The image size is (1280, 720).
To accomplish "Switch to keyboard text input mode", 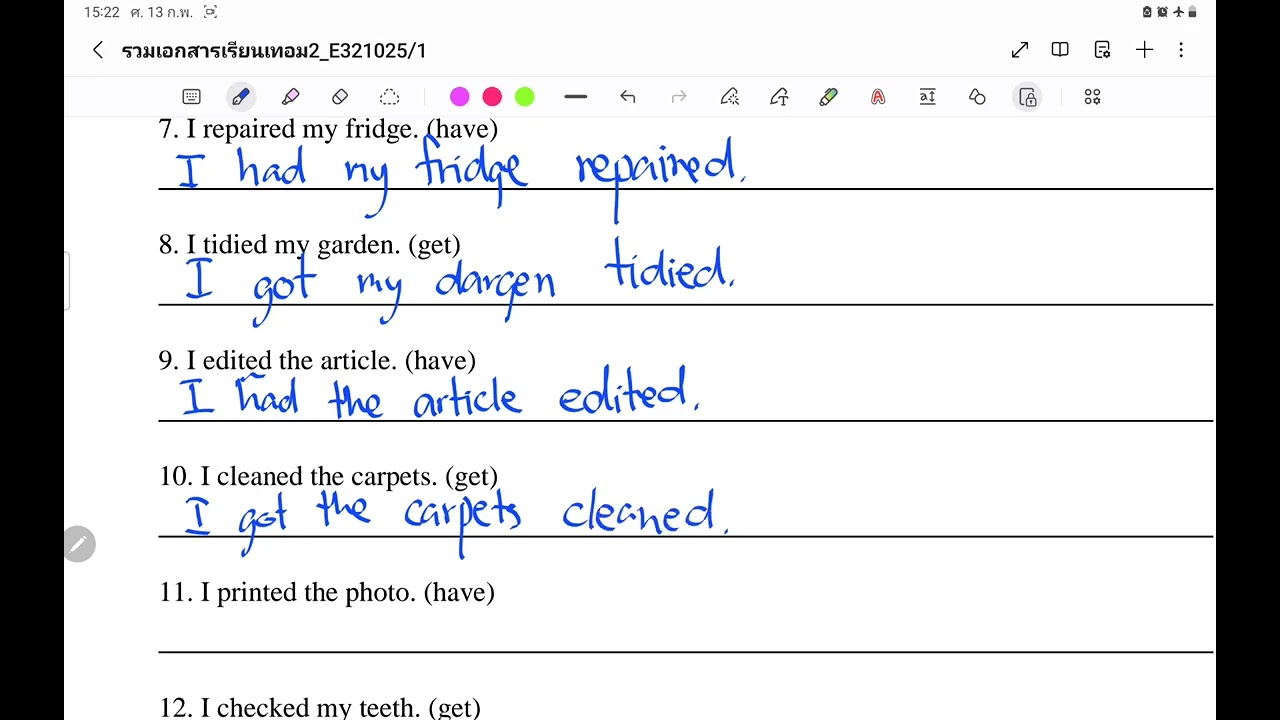I will point(192,97).
